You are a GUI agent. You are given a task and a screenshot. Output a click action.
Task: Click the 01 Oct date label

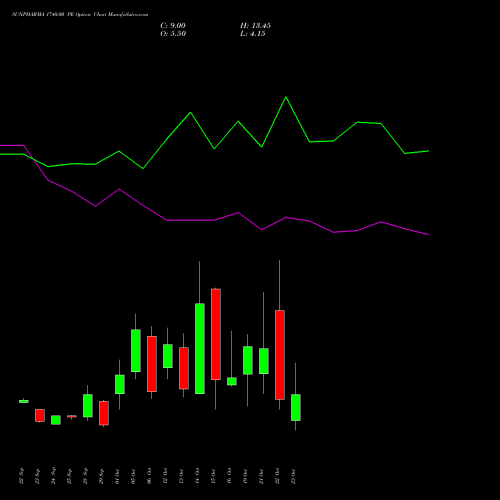[118, 476]
